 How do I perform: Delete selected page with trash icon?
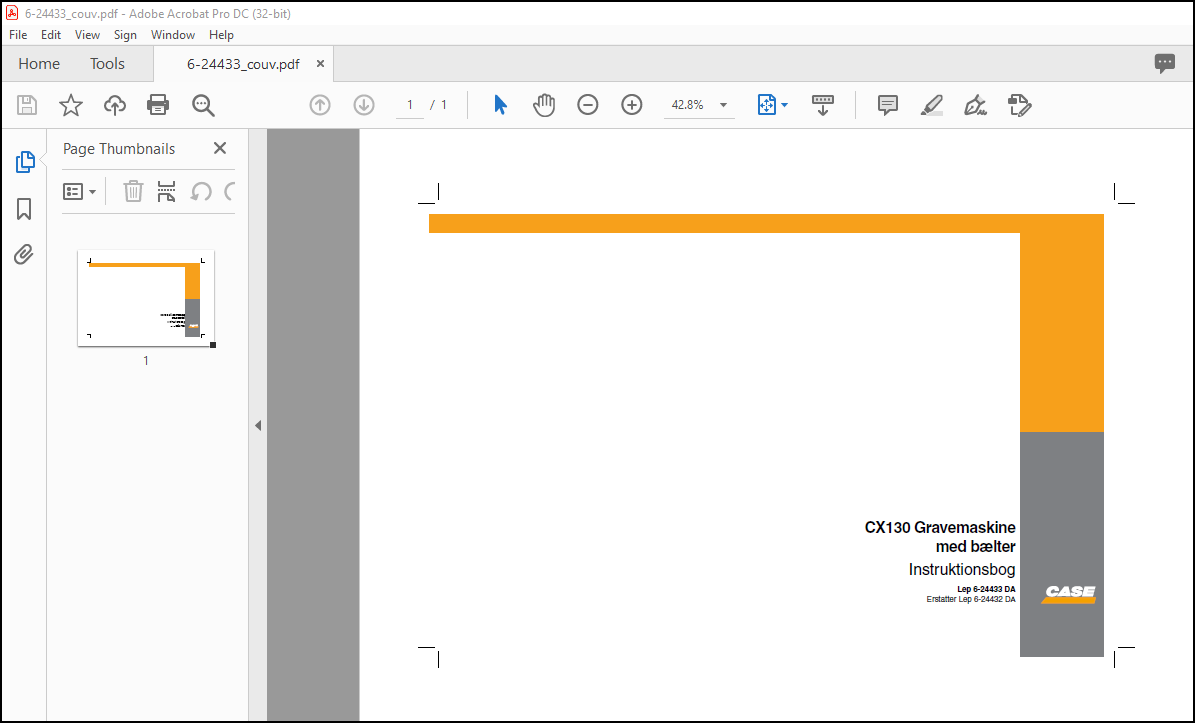click(133, 191)
